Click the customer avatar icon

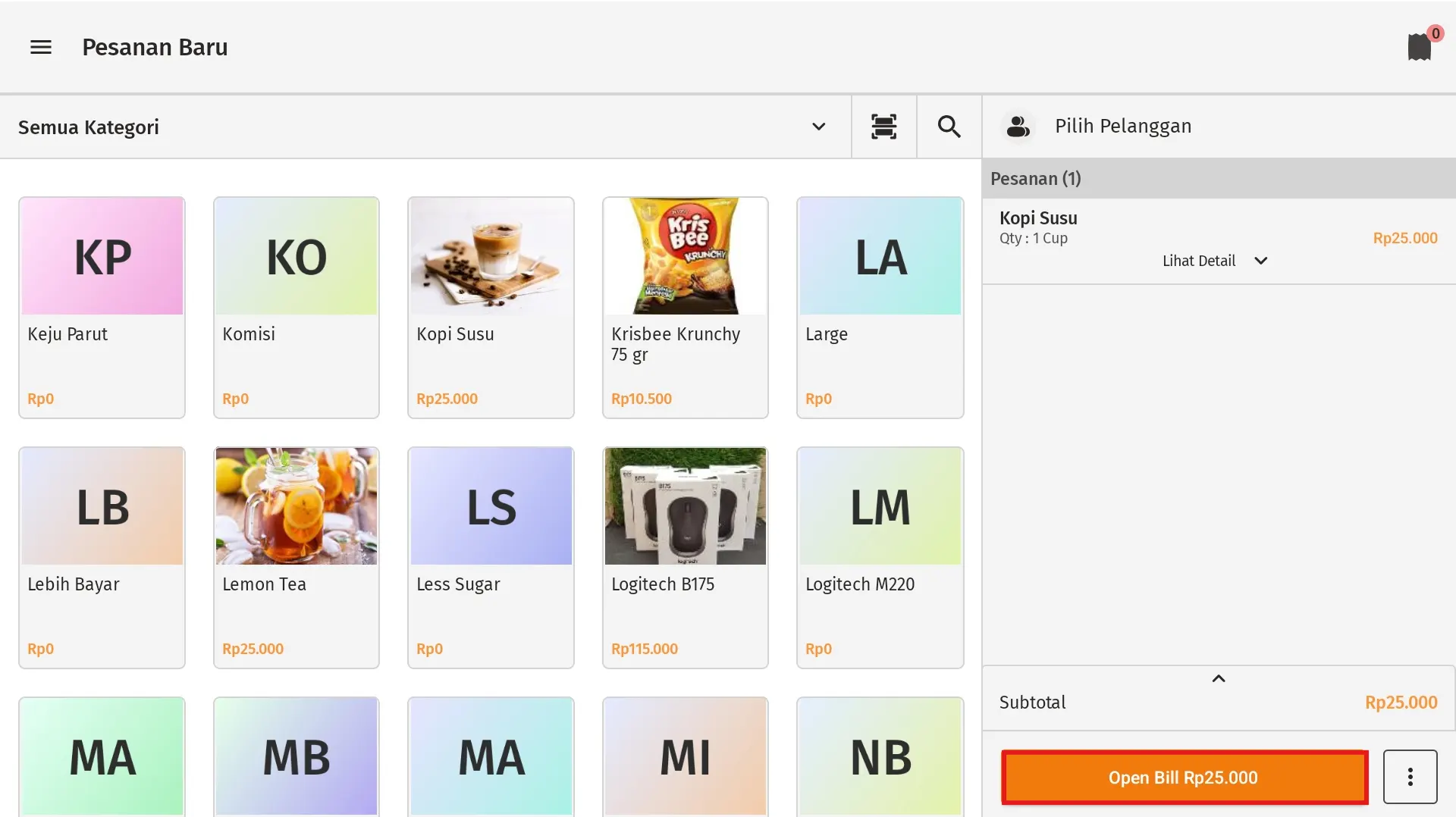click(1018, 127)
